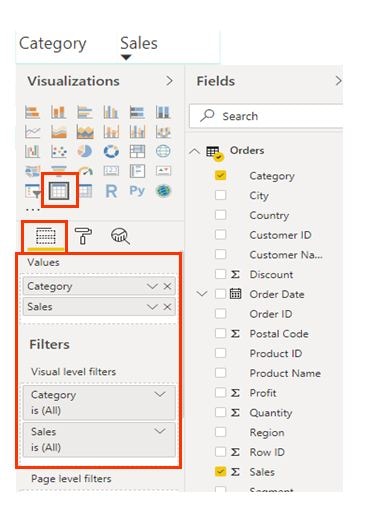Expand the Sales visual level filter
Screen dimensions: 369x514
pos(160,431)
